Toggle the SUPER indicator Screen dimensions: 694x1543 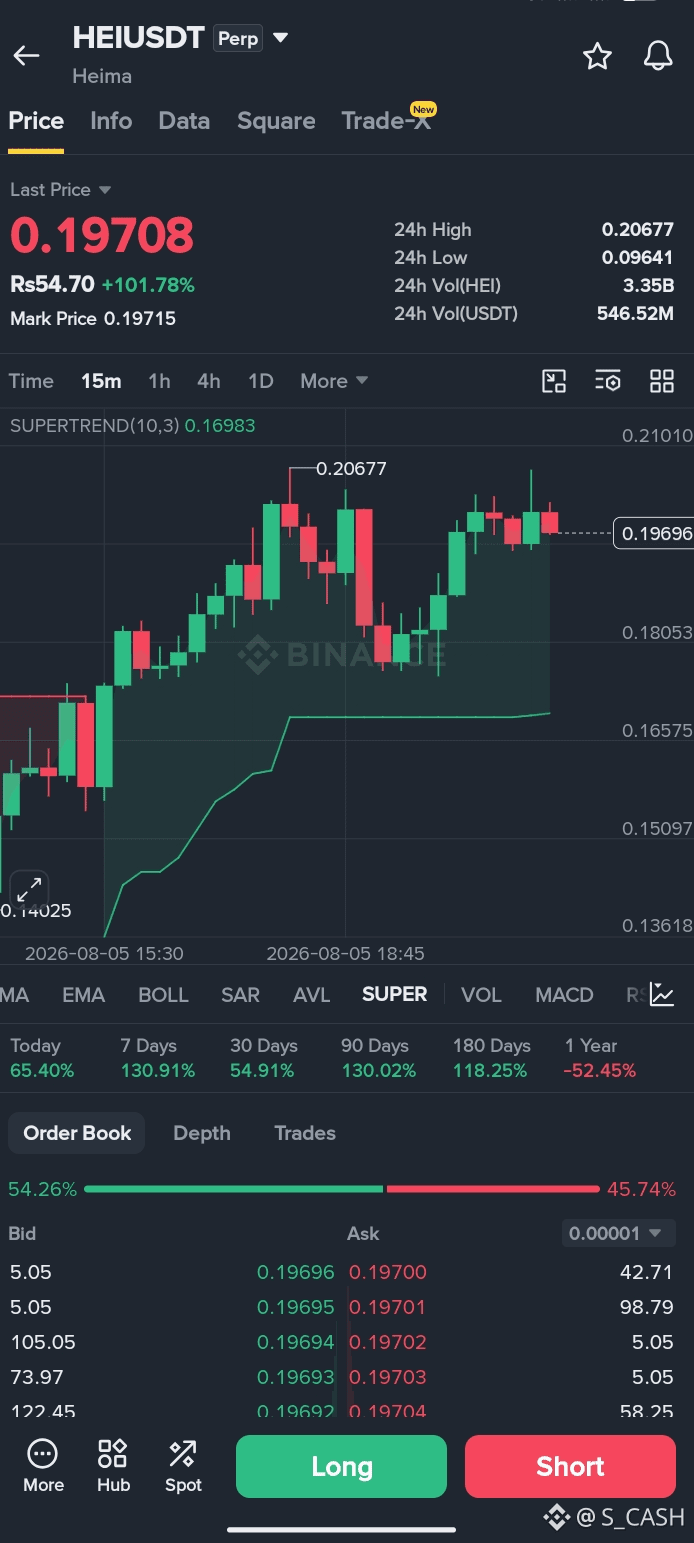coord(394,995)
